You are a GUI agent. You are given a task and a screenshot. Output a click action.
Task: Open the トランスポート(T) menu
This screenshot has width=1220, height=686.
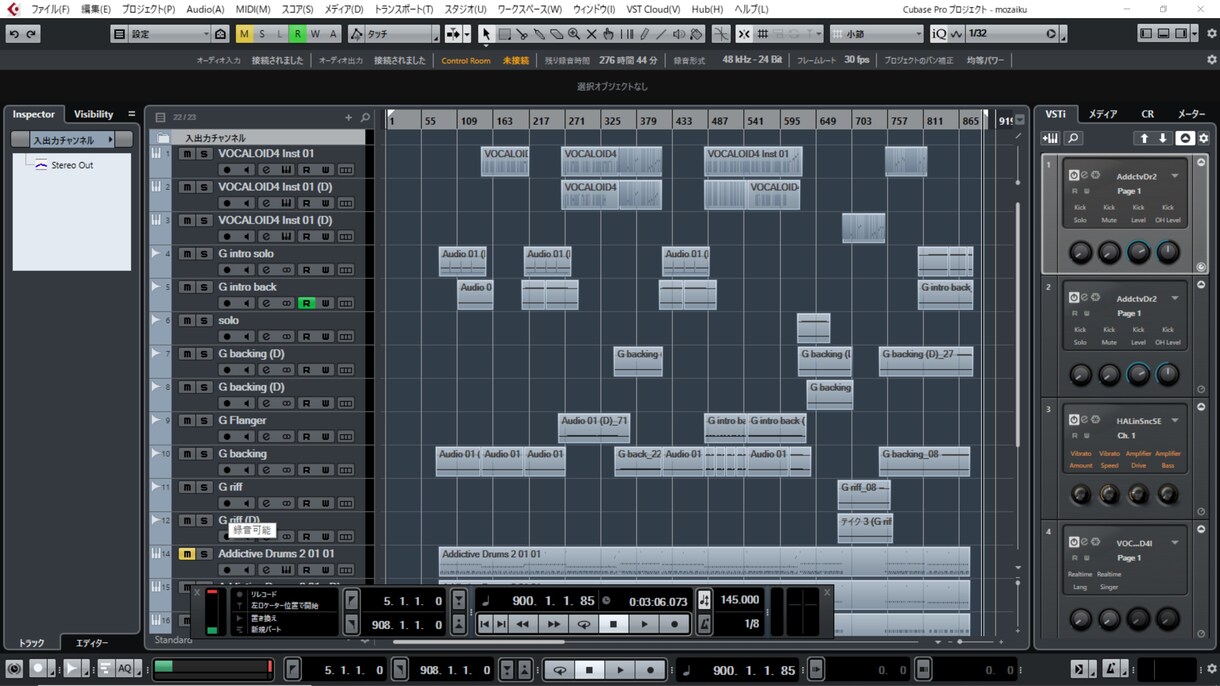click(404, 9)
